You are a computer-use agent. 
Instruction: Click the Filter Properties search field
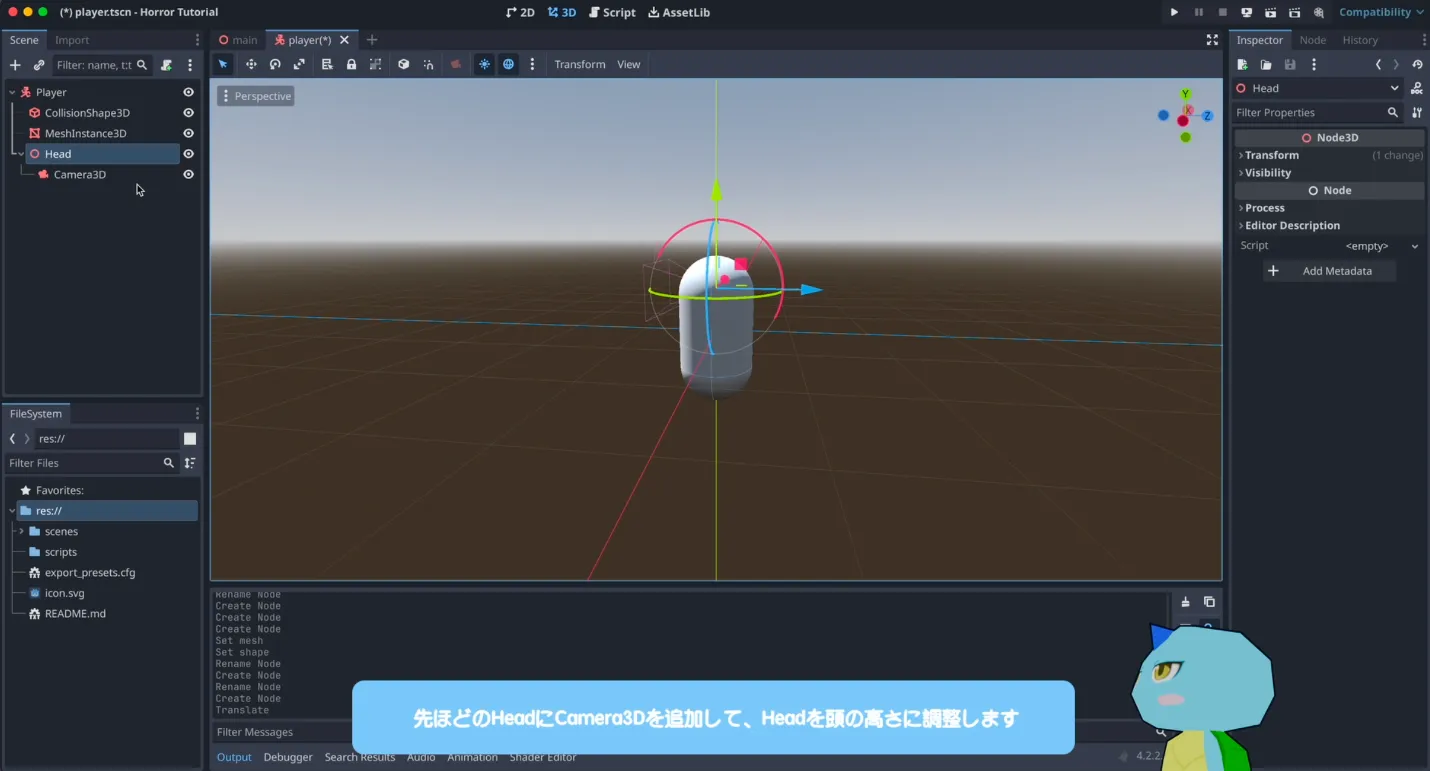click(1308, 113)
